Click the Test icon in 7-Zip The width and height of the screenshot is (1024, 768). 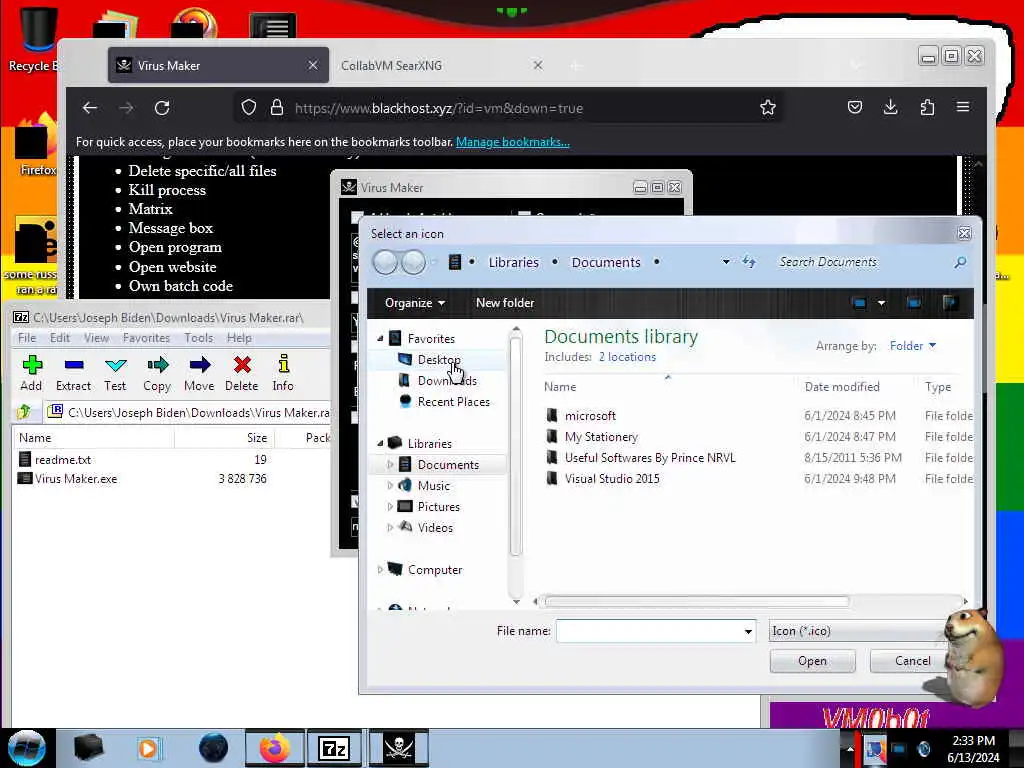(115, 365)
